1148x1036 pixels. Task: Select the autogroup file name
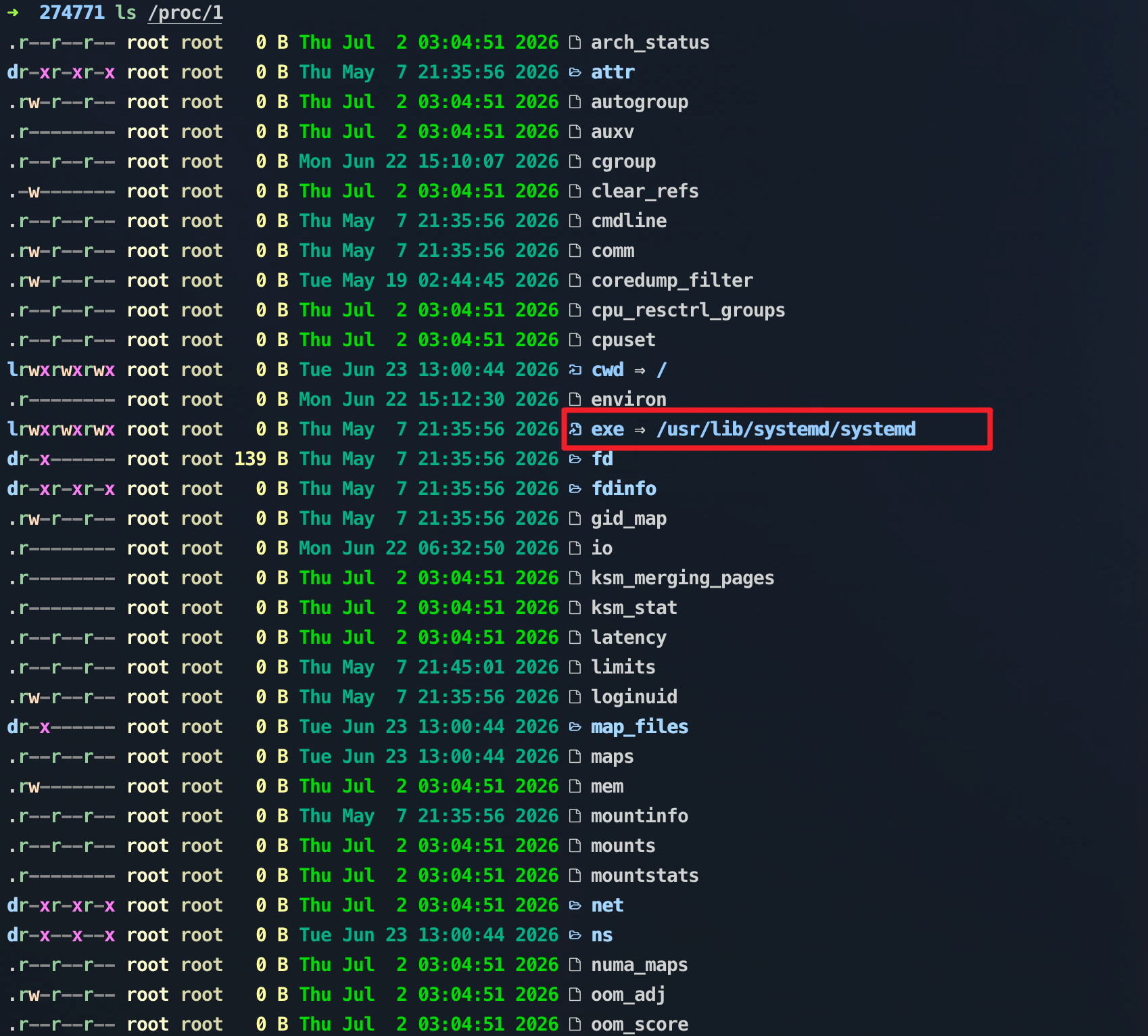(x=640, y=102)
